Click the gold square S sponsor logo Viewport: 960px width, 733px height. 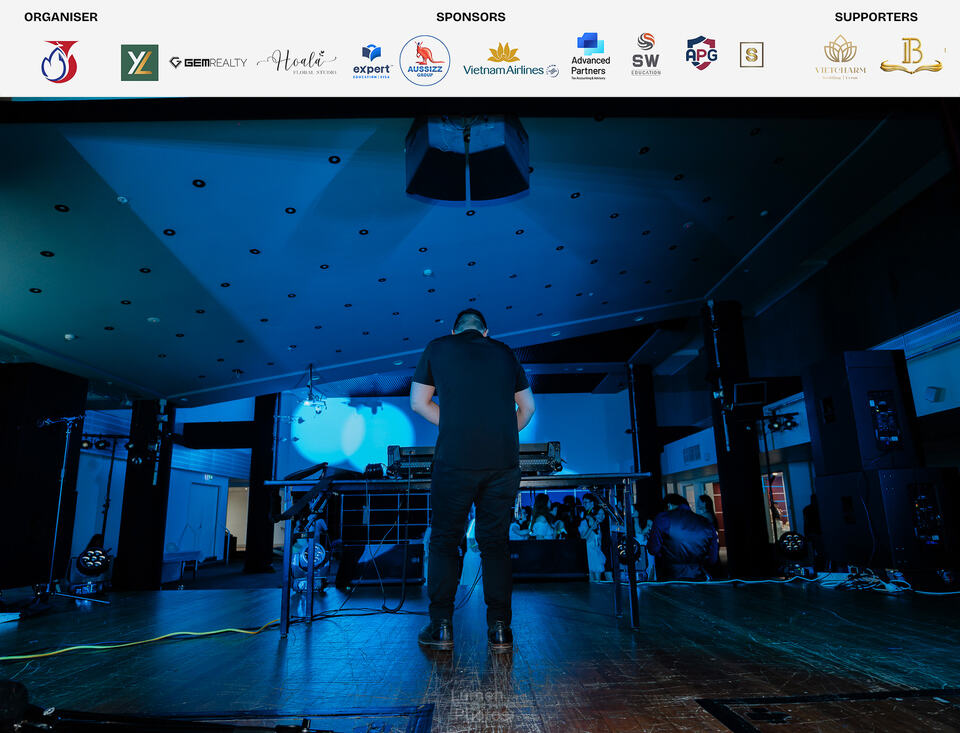[751, 55]
